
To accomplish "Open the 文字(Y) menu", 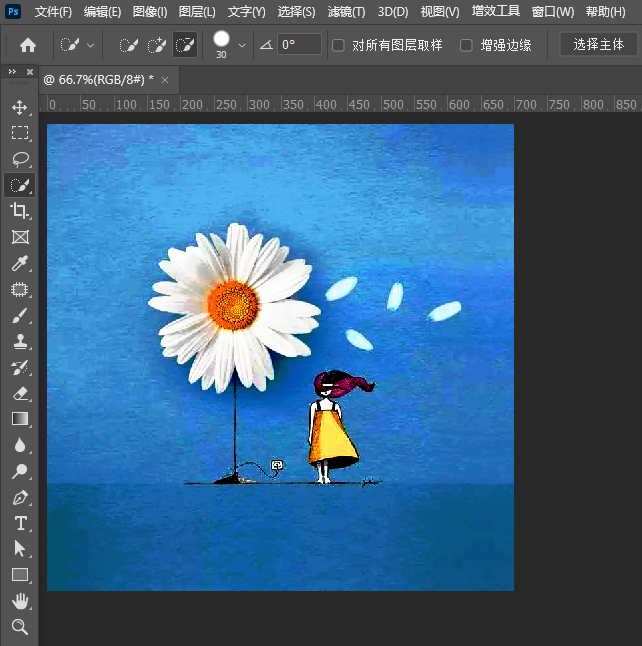I will coord(246,12).
